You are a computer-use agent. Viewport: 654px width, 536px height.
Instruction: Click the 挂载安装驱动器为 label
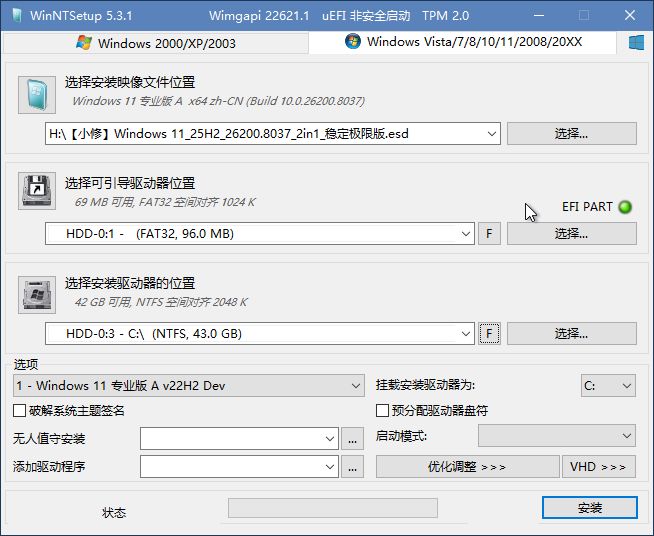[425, 385]
